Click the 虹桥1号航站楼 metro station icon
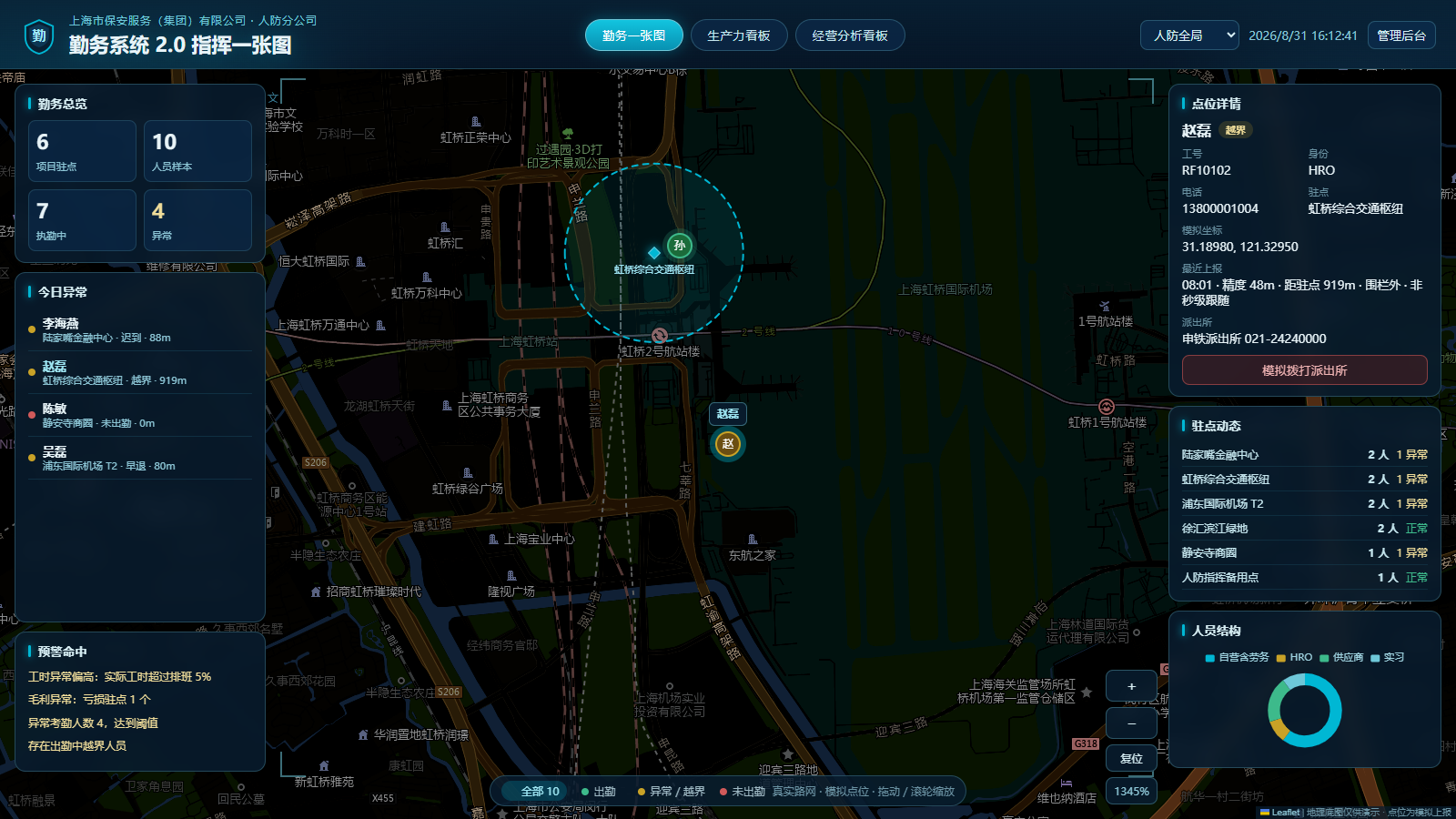This screenshot has height=819, width=1456. pos(1107,407)
